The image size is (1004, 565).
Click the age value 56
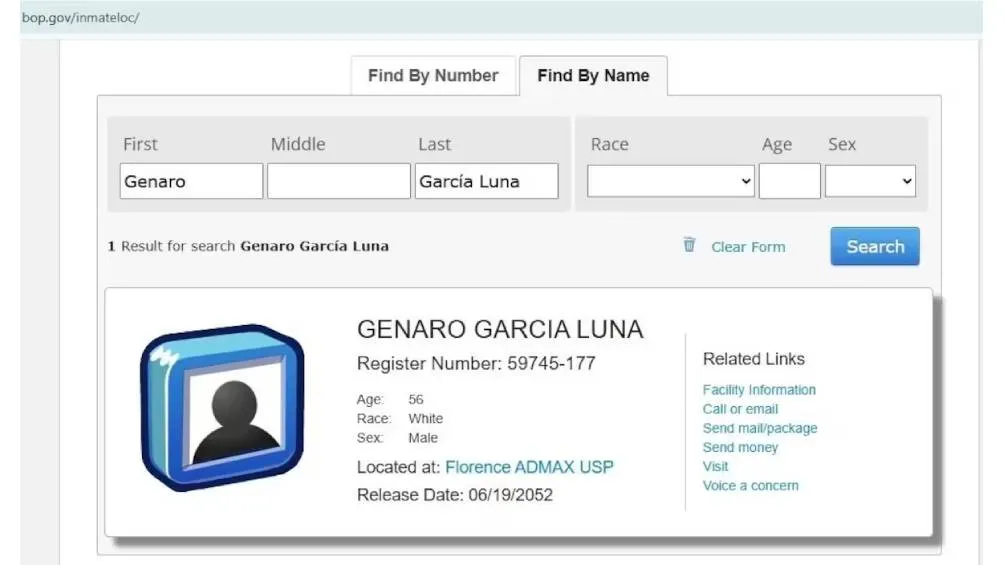[416, 399]
